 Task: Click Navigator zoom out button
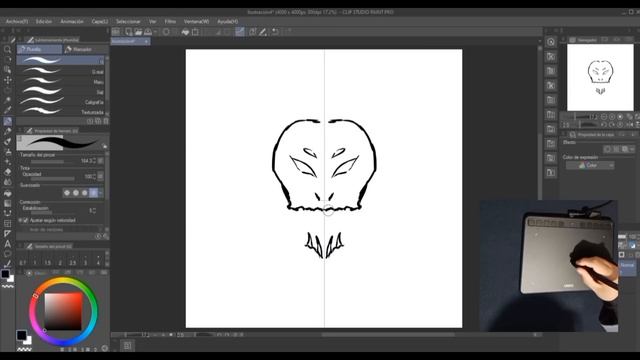click(604, 117)
